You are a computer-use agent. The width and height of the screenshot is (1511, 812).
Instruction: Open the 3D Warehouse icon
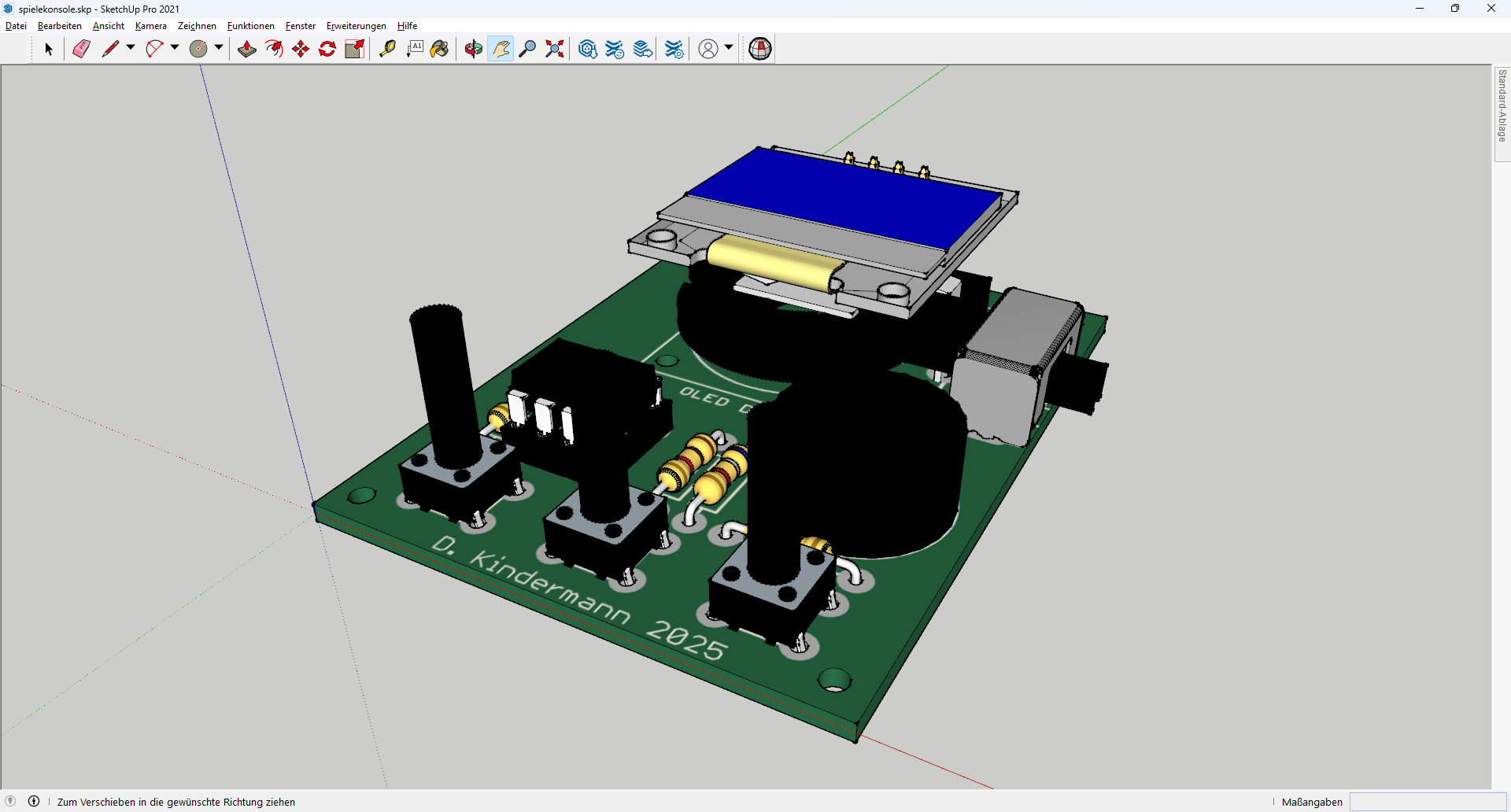587,49
